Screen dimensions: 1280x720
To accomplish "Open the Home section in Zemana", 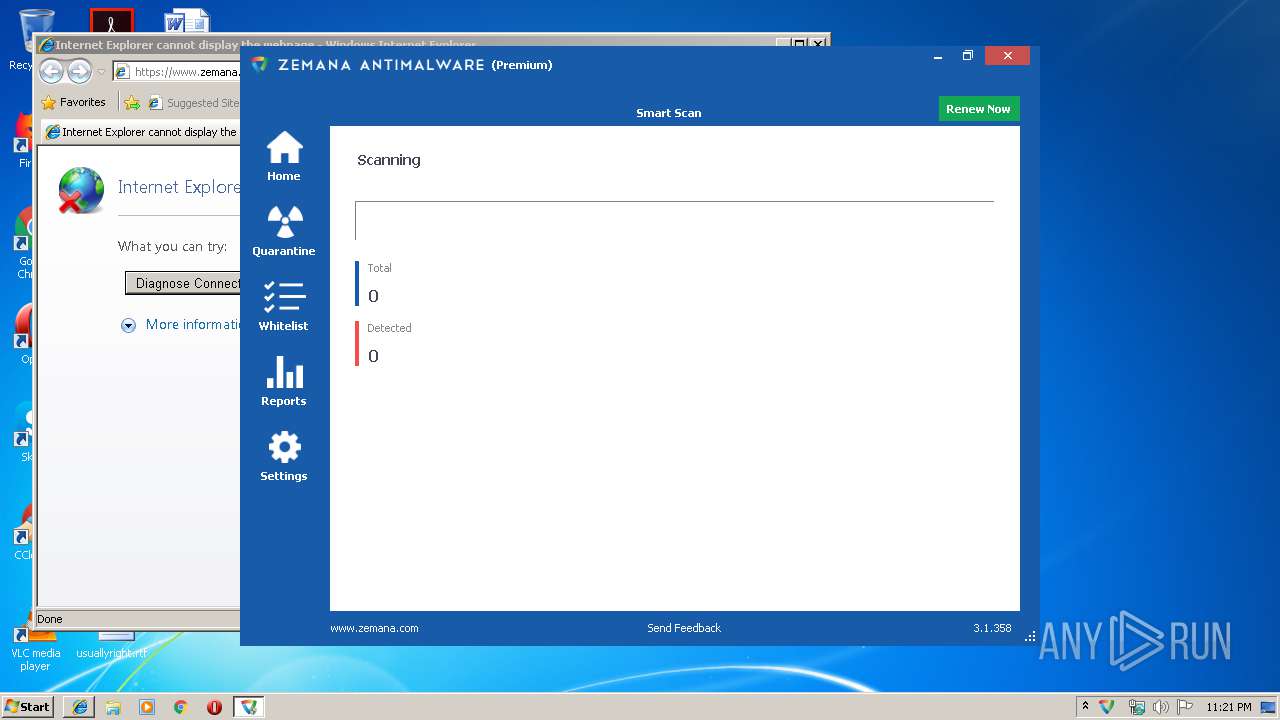I will [x=284, y=157].
